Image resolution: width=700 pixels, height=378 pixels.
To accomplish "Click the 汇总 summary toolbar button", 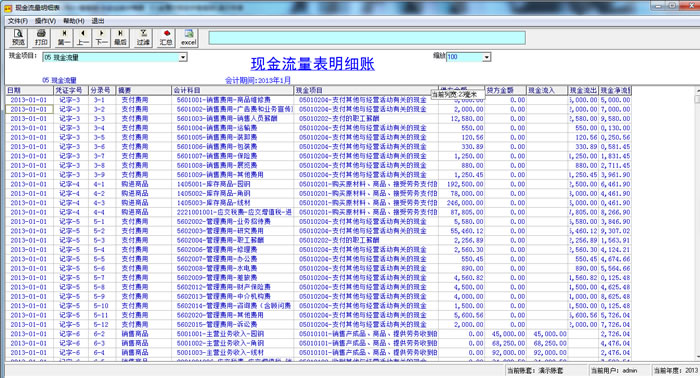I will point(166,37).
